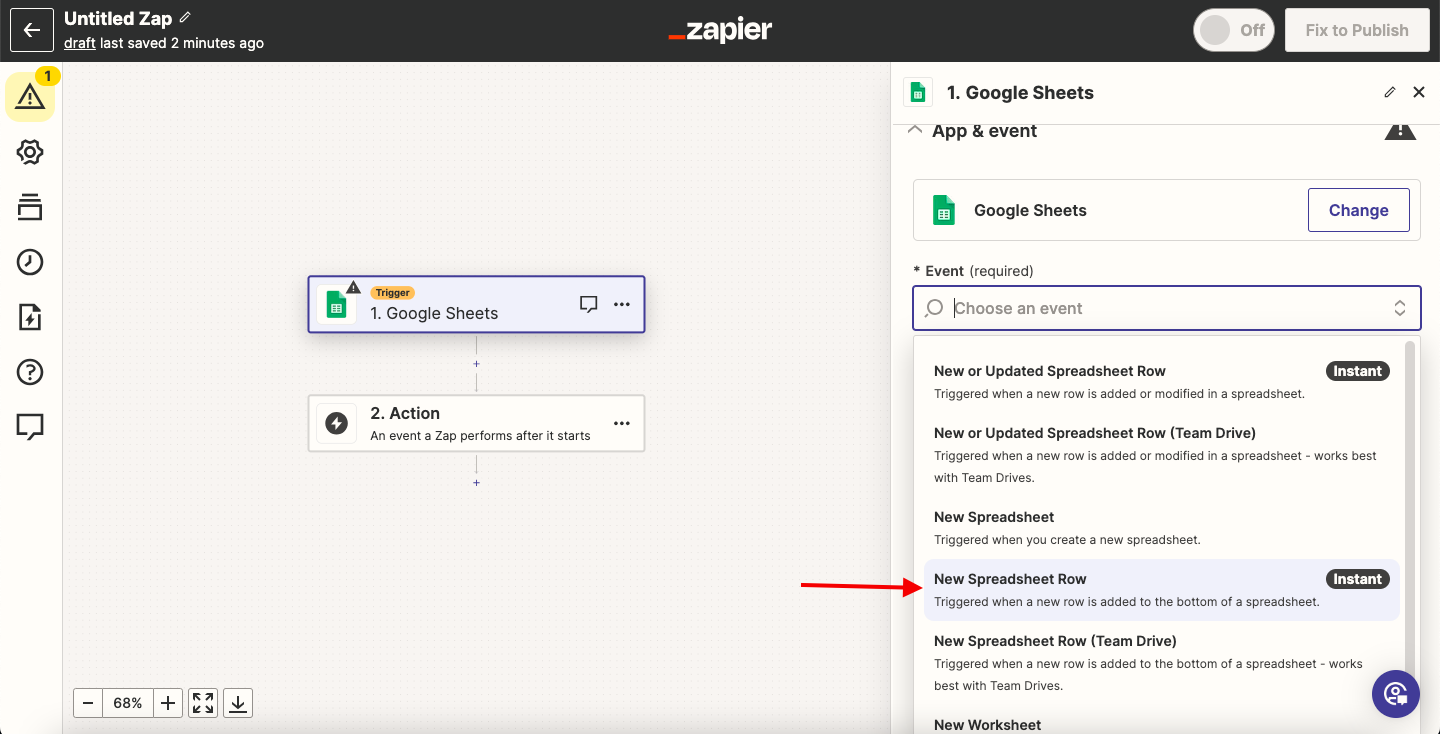Click the Choose an event search field
Viewport: 1440px width, 734px height.
[x=1166, y=308]
